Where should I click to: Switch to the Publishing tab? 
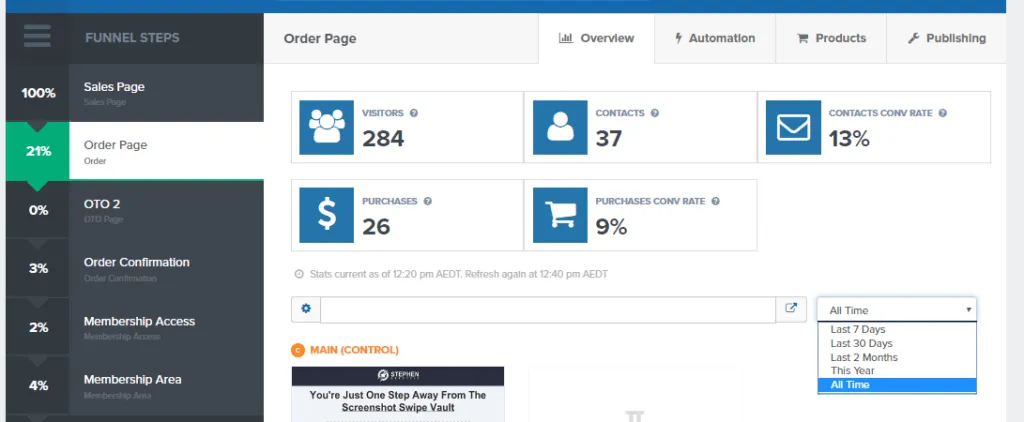tap(946, 39)
